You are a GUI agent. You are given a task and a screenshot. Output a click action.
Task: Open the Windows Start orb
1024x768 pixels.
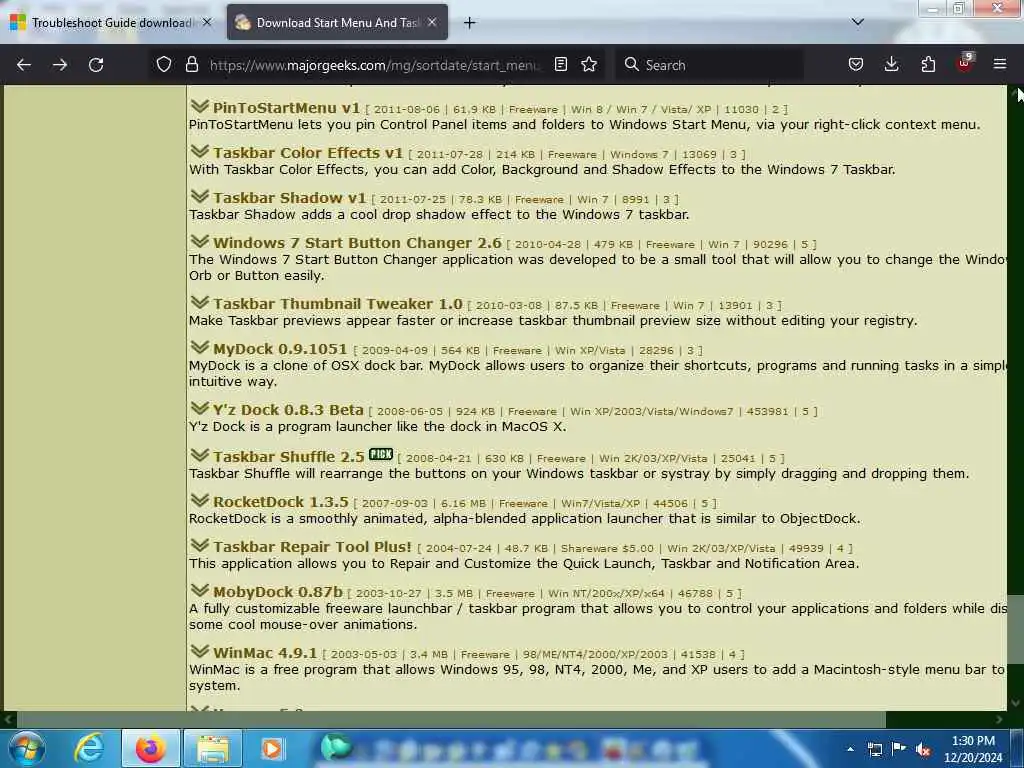[x=27, y=748]
